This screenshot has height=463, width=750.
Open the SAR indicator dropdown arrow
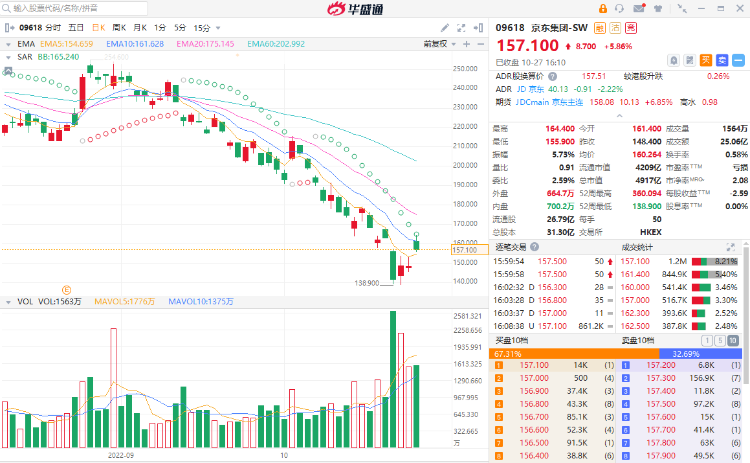[8, 57]
